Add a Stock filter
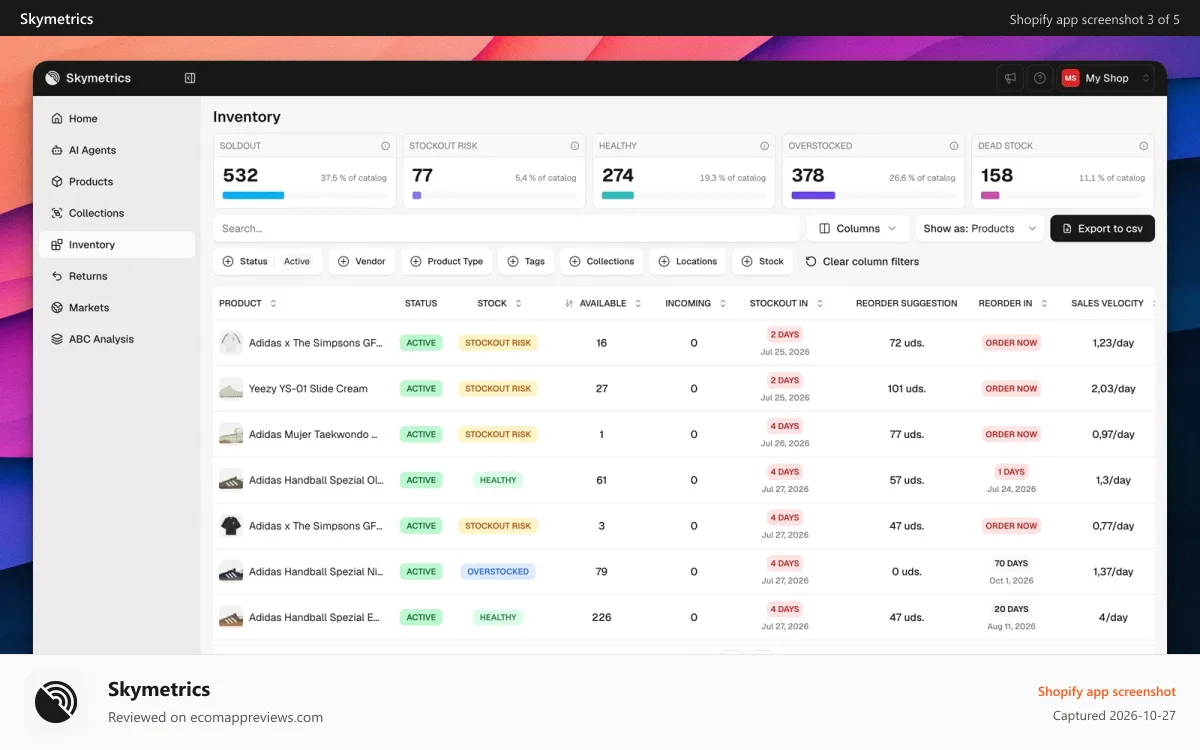Viewport: 1200px width, 750px height. tap(762, 261)
